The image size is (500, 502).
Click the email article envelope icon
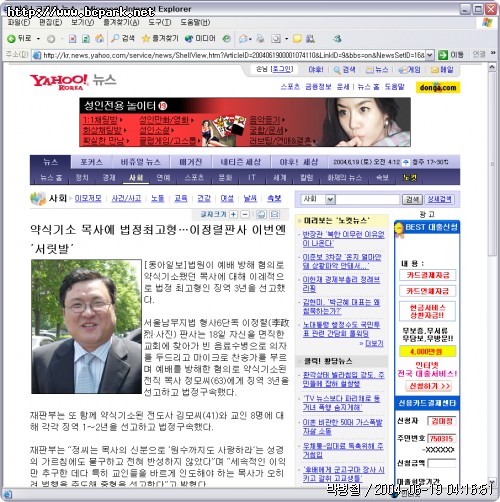tap(275, 214)
